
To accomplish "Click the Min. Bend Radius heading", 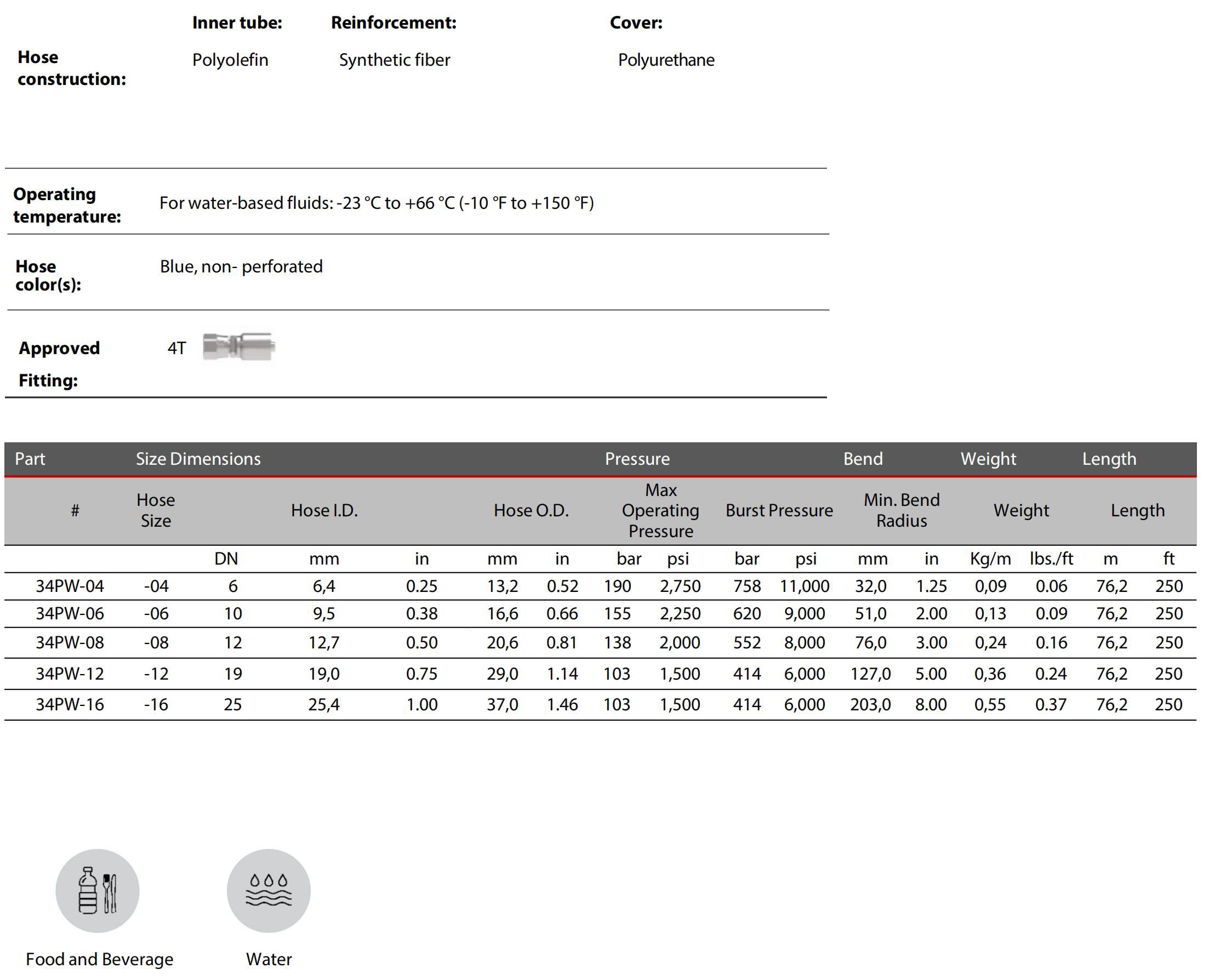I will (x=902, y=510).
